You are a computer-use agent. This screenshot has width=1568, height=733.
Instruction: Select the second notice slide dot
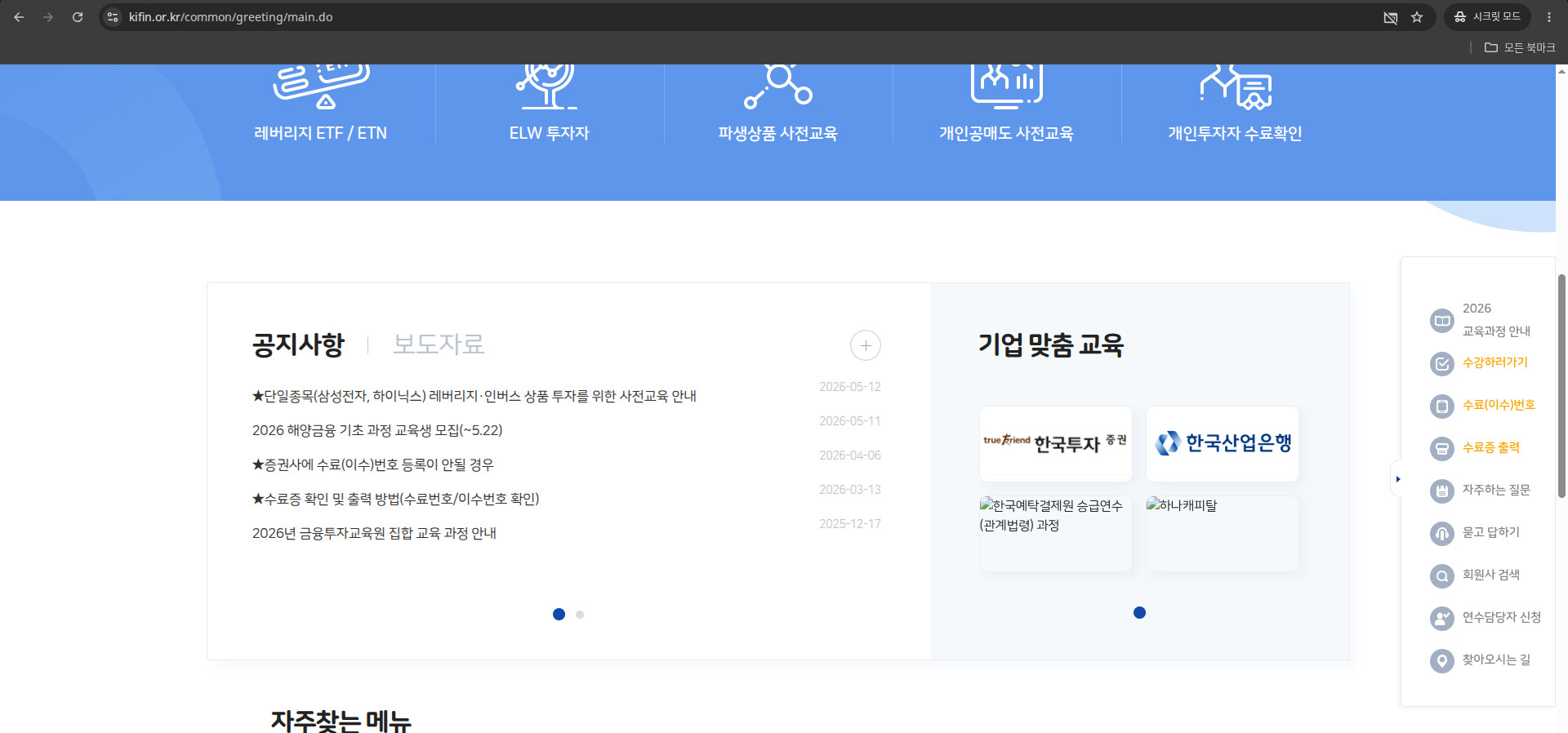(580, 615)
